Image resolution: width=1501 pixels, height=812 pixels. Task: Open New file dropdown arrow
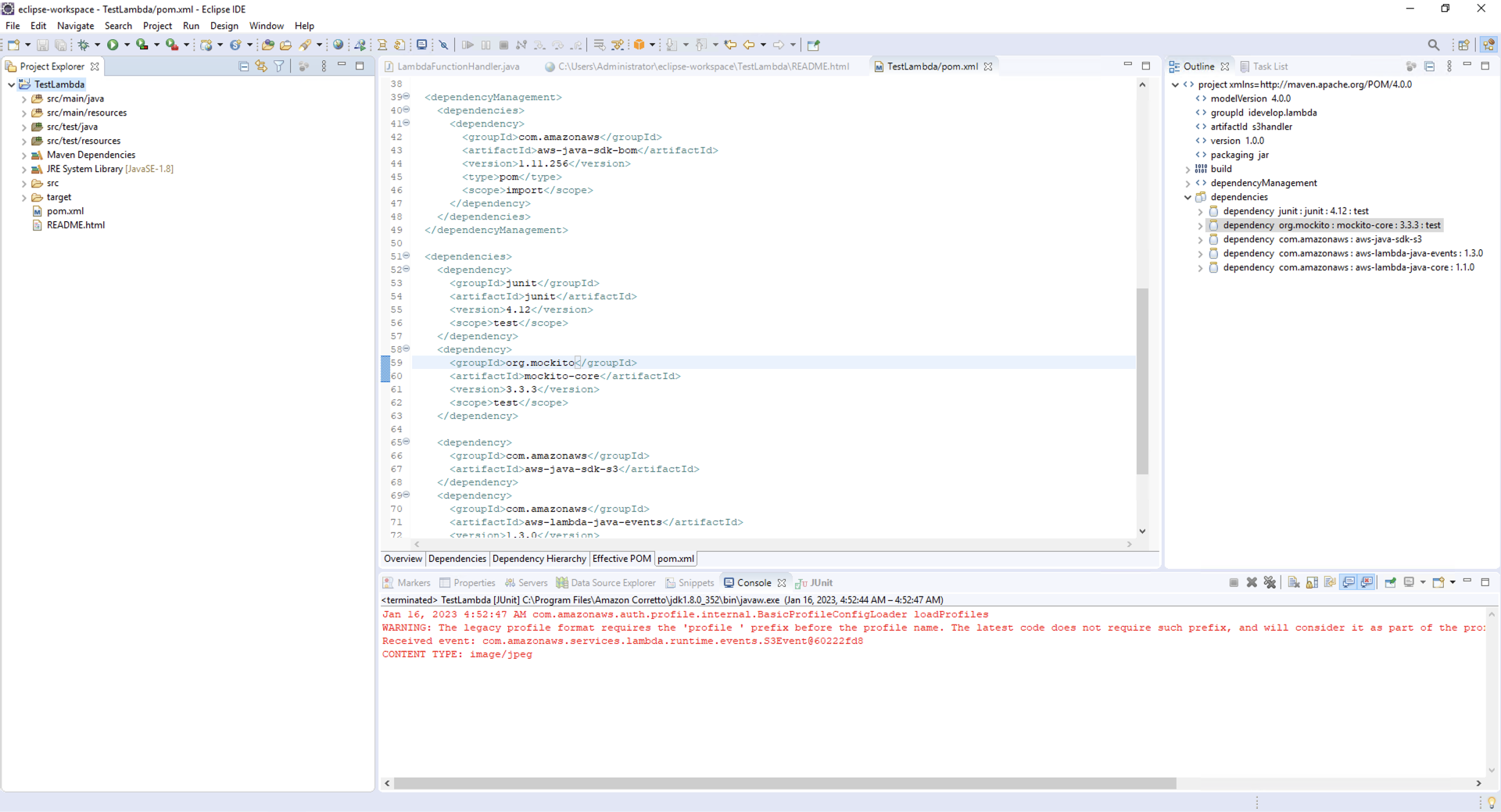tap(27, 45)
